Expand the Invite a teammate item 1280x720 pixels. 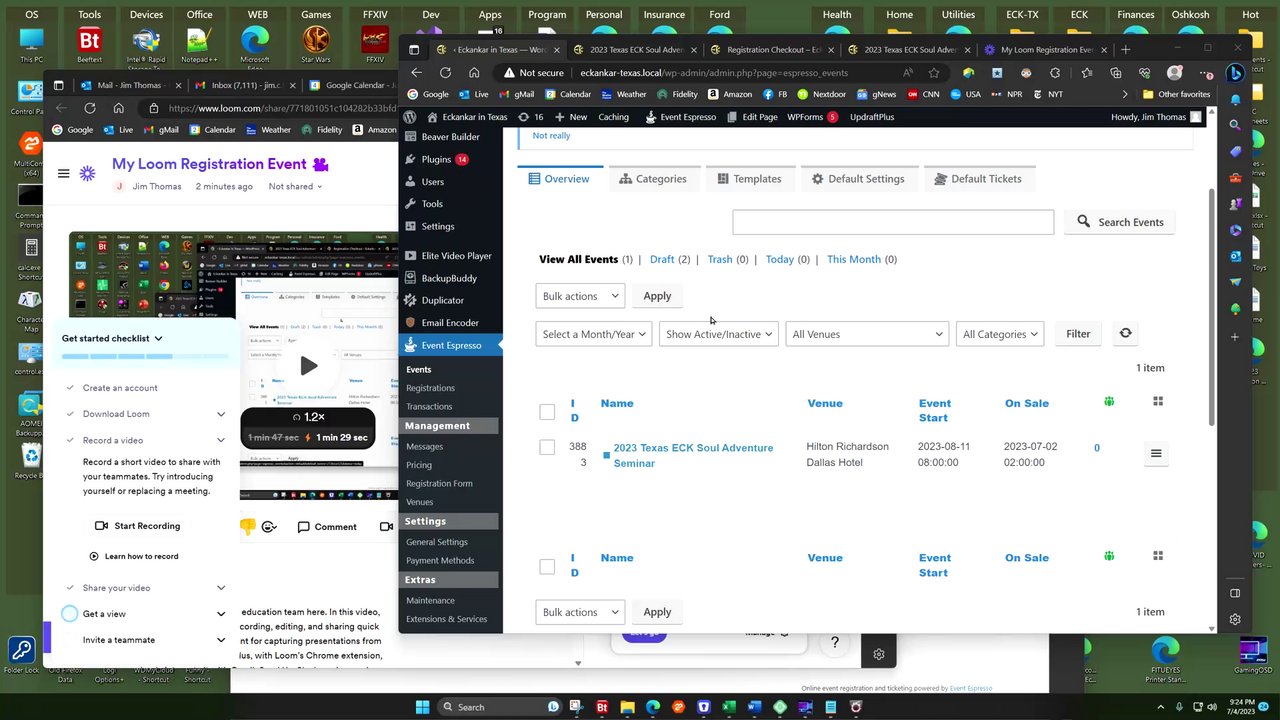point(221,640)
